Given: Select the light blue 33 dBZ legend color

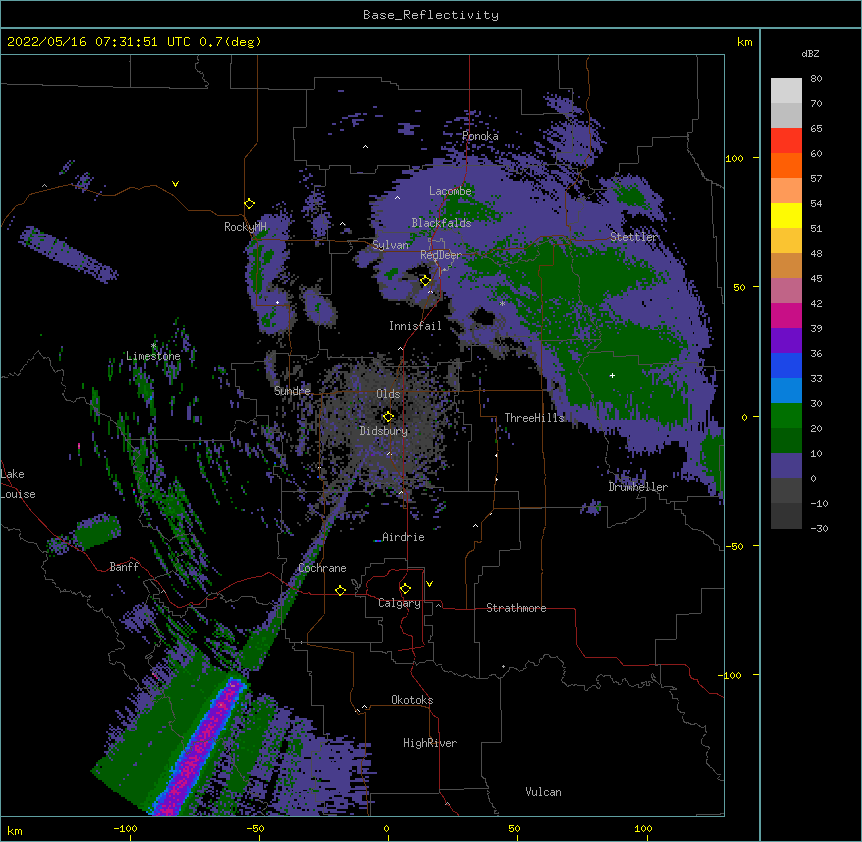Looking at the screenshot, I should click(x=786, y=390).
